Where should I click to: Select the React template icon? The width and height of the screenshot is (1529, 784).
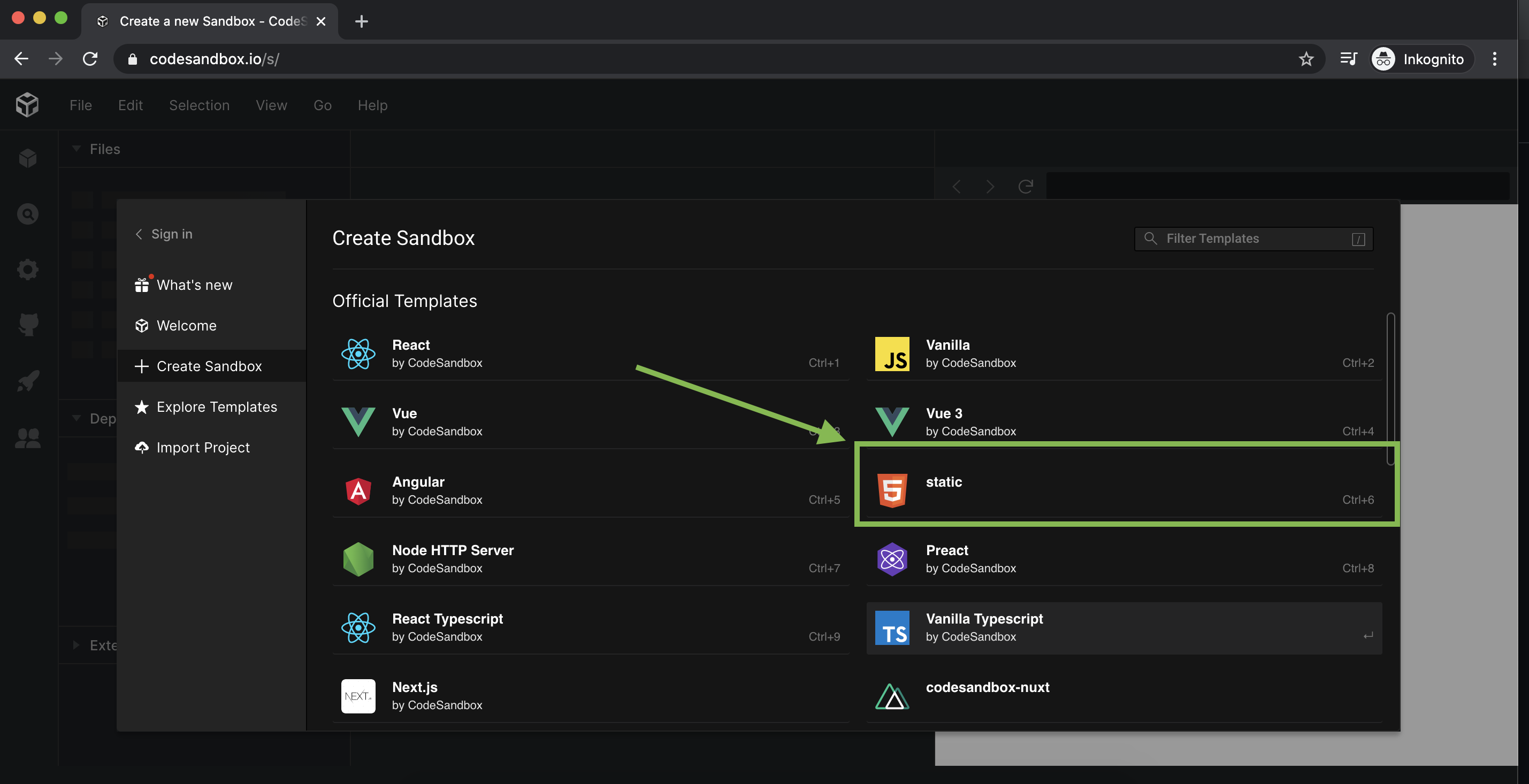point(358,353)
